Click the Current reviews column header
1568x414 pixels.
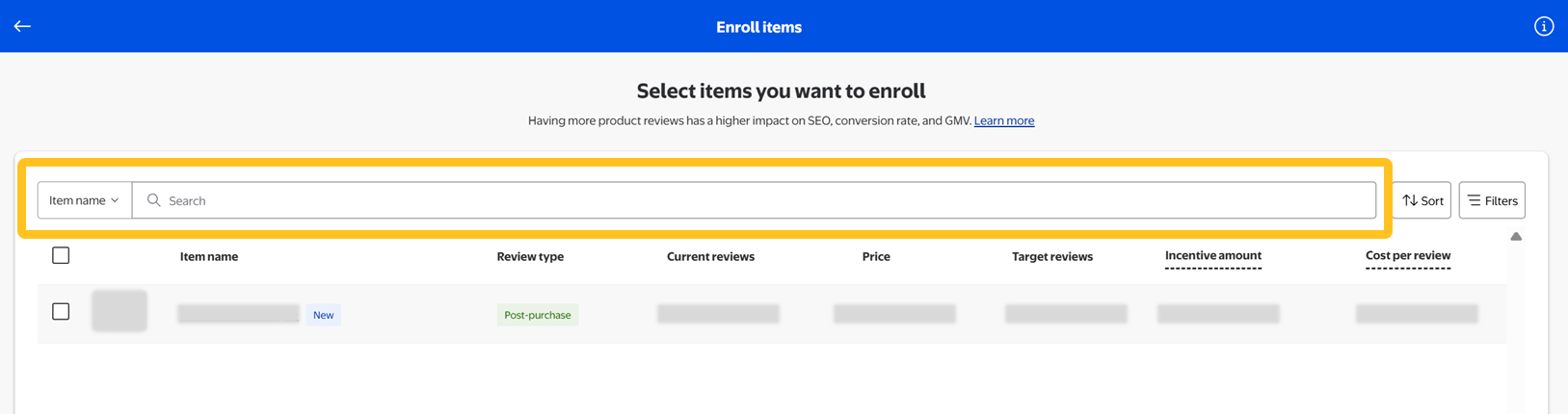(x=710, y=256)
